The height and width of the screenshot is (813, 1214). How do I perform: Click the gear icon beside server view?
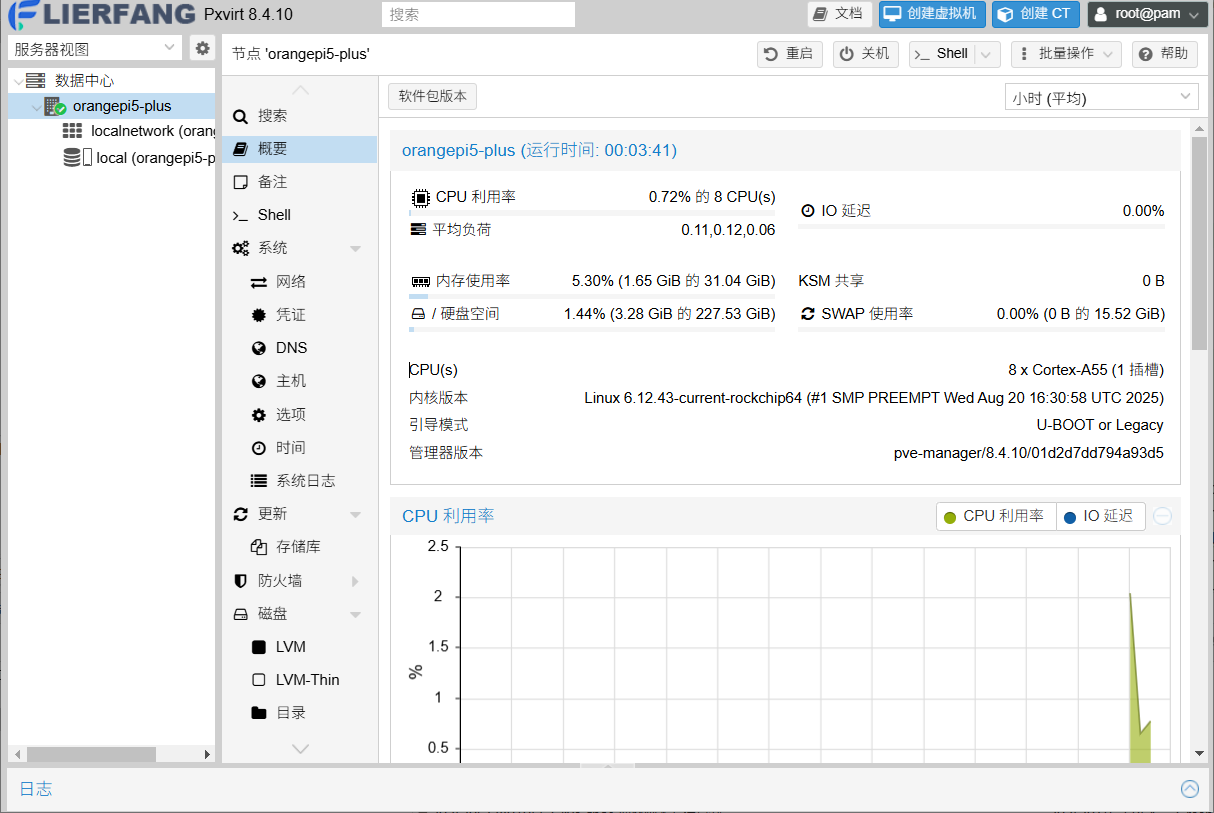202,48
